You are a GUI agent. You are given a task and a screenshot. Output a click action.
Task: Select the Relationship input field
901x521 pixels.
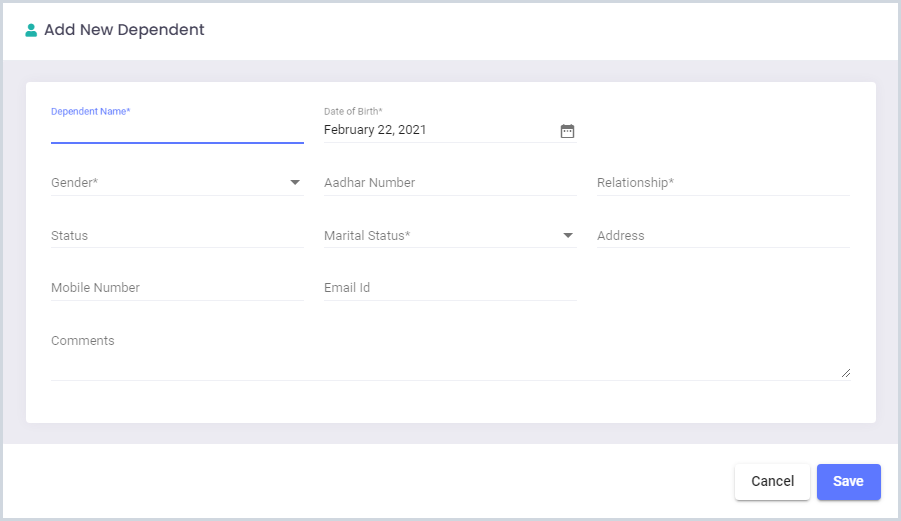[723, 183]
